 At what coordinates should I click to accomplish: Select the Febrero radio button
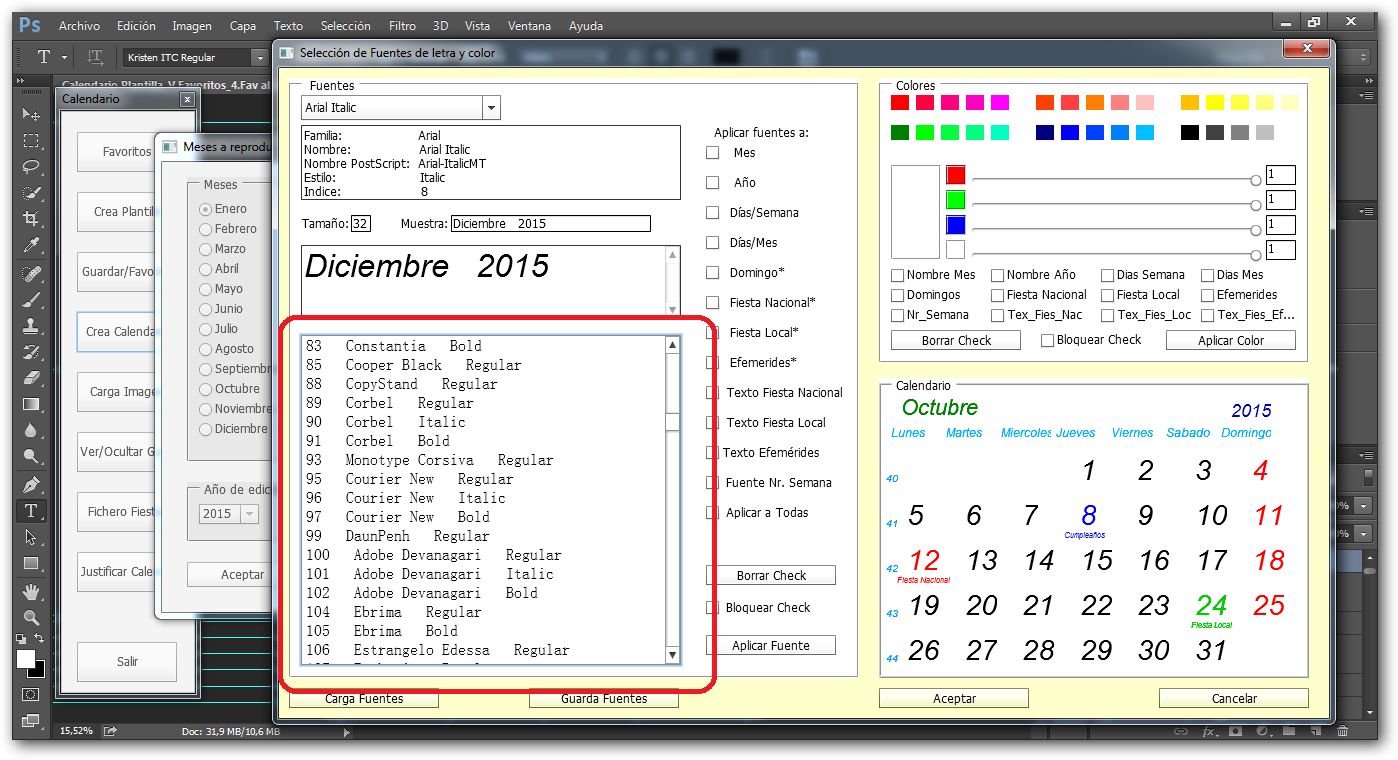206,229
